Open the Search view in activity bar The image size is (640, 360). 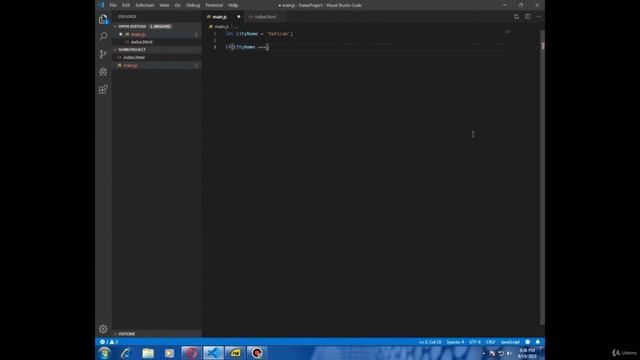tap(103, 36)
